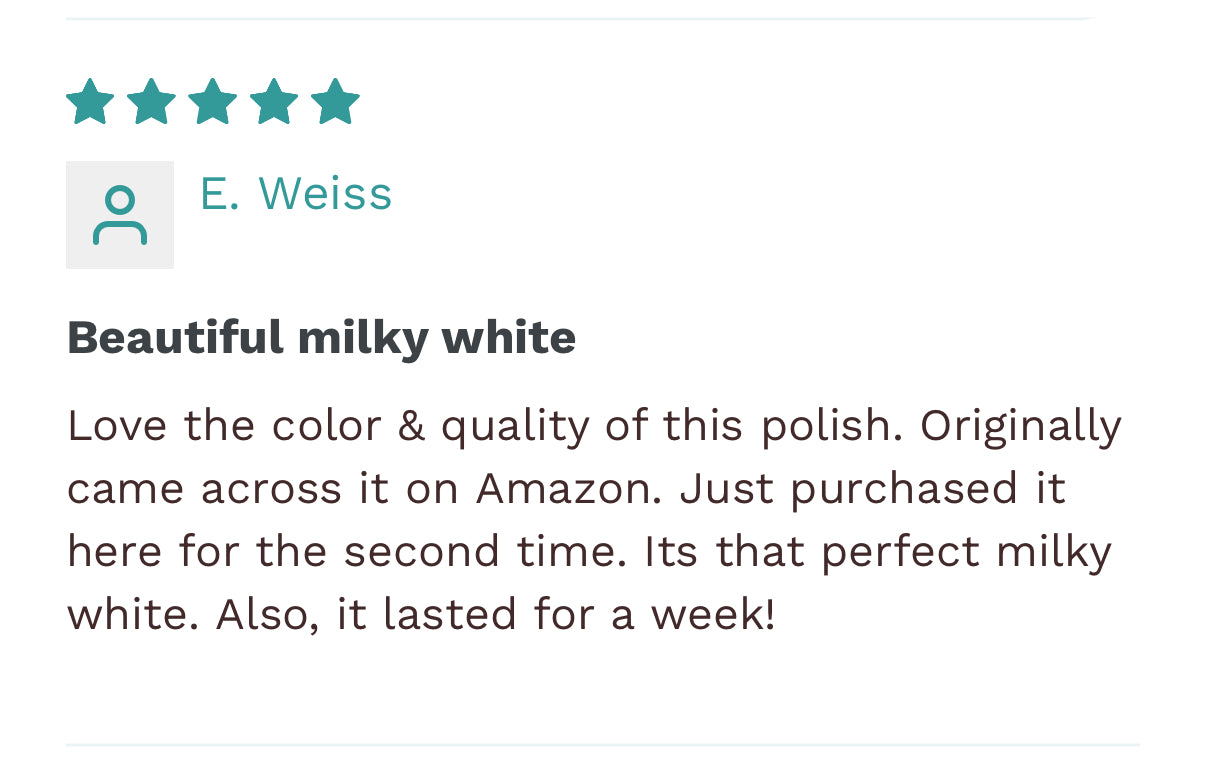Click the fourth star in the rating
This screenshot has height=782, width=1206.
click(x=273, y=102)
